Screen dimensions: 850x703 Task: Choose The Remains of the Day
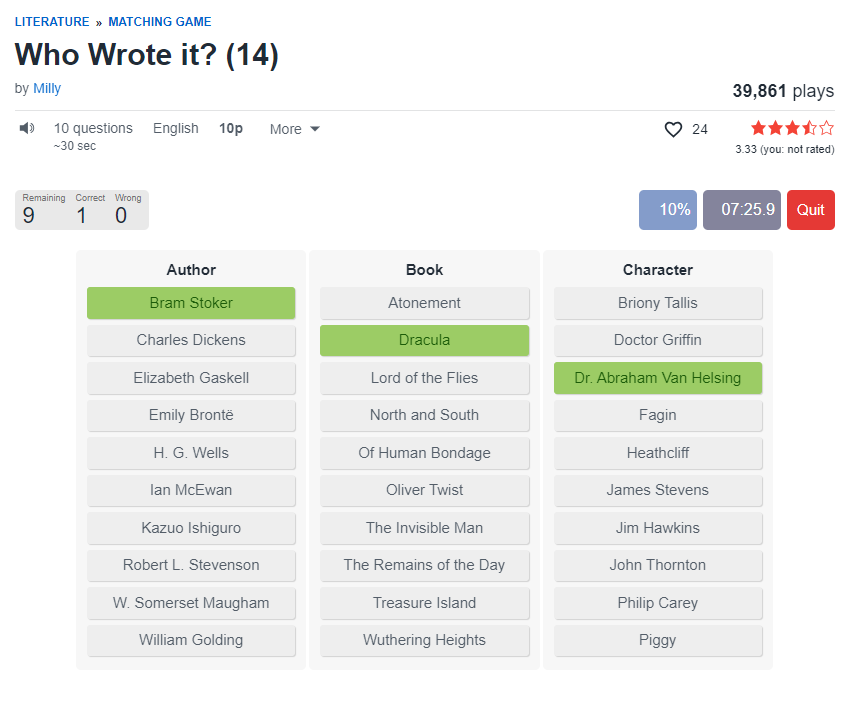pos(424,565)
